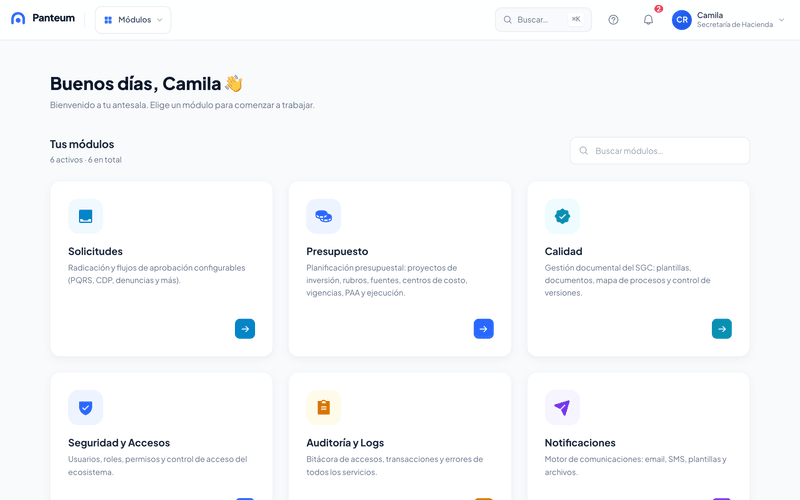
Task: Open the notifications bell
Action: pyautogui.click(x=648, y=19)
